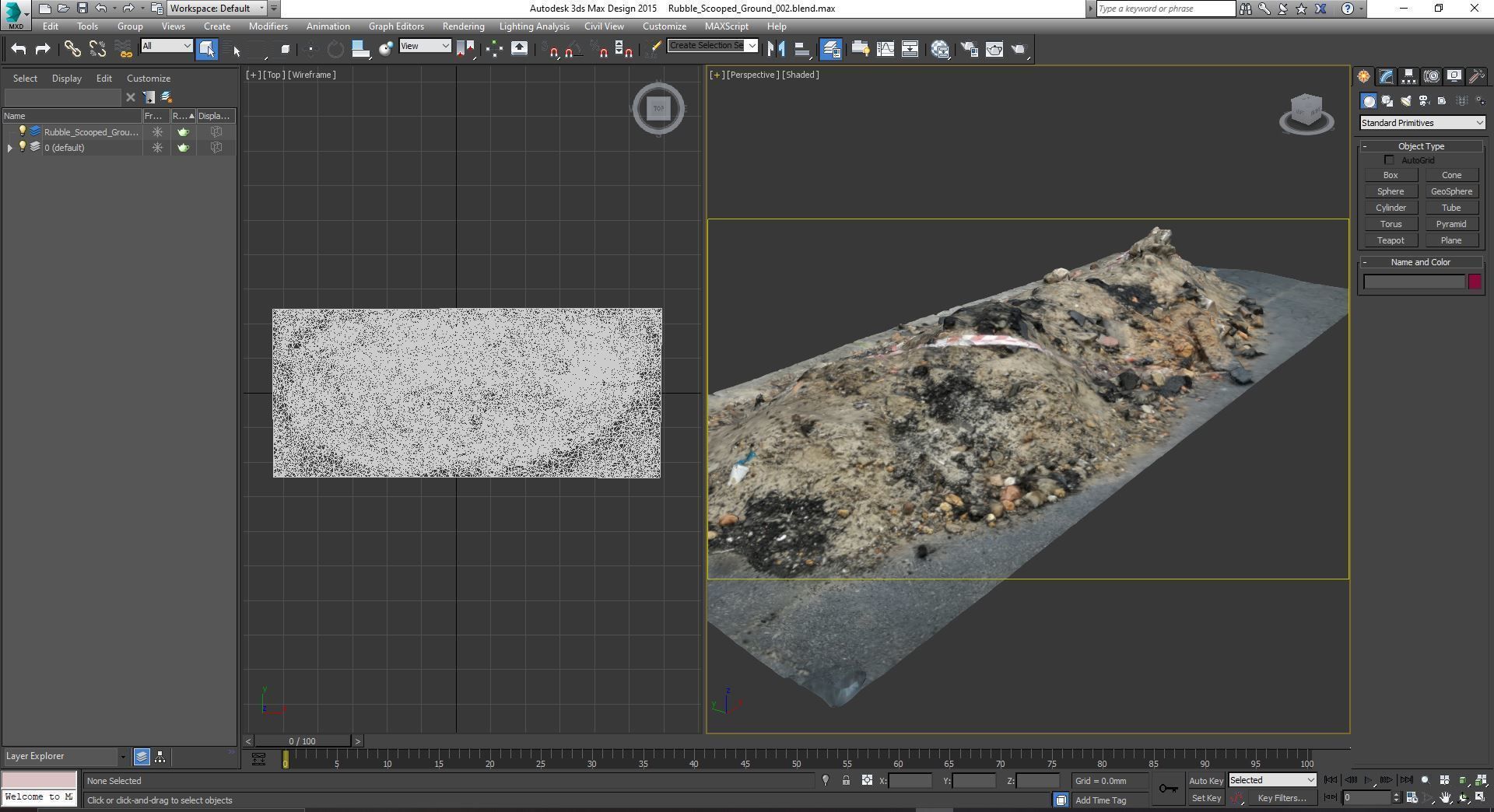The height and width of the screenshot is (812, 1494).
Task: Toggle the Layer Explorer toolbar button
Action: (x=831, y=49)
